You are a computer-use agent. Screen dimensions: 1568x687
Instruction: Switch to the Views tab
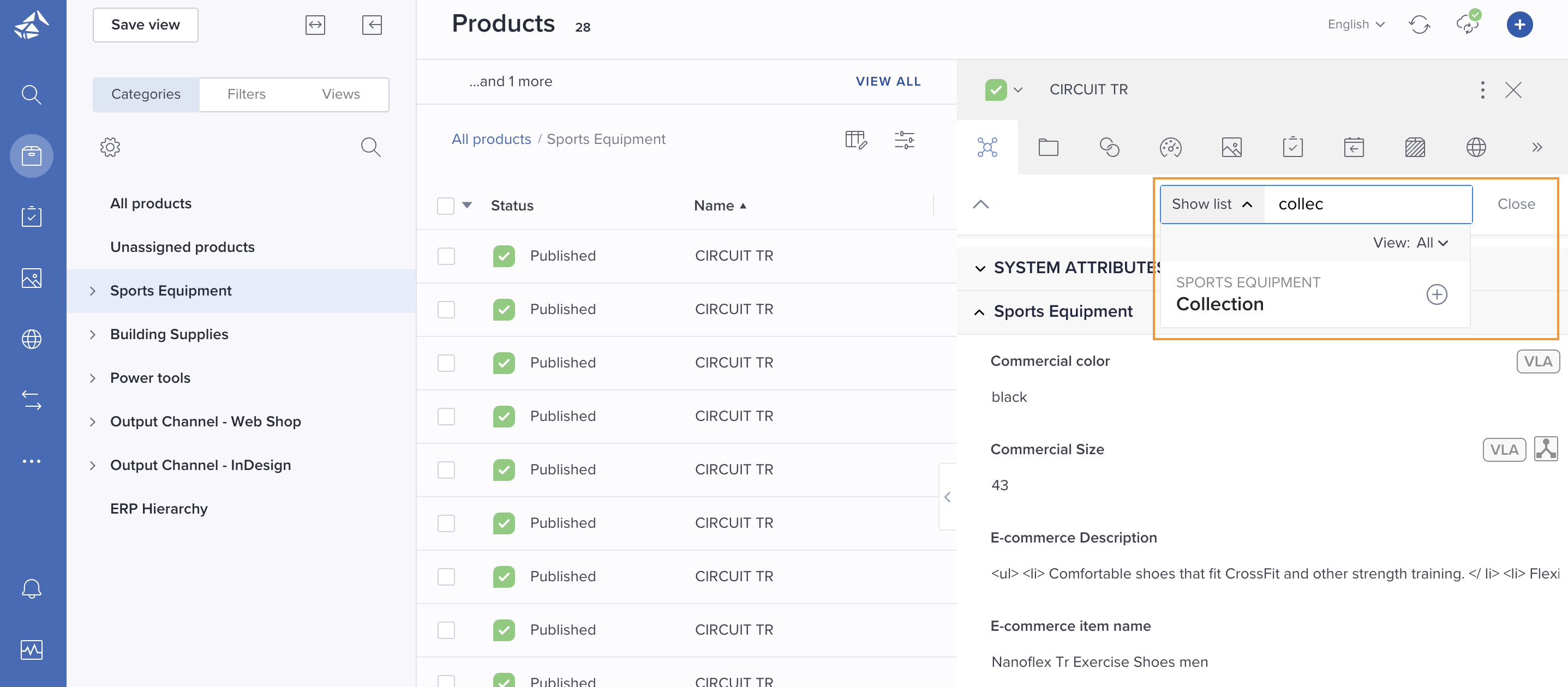(341, 94)
